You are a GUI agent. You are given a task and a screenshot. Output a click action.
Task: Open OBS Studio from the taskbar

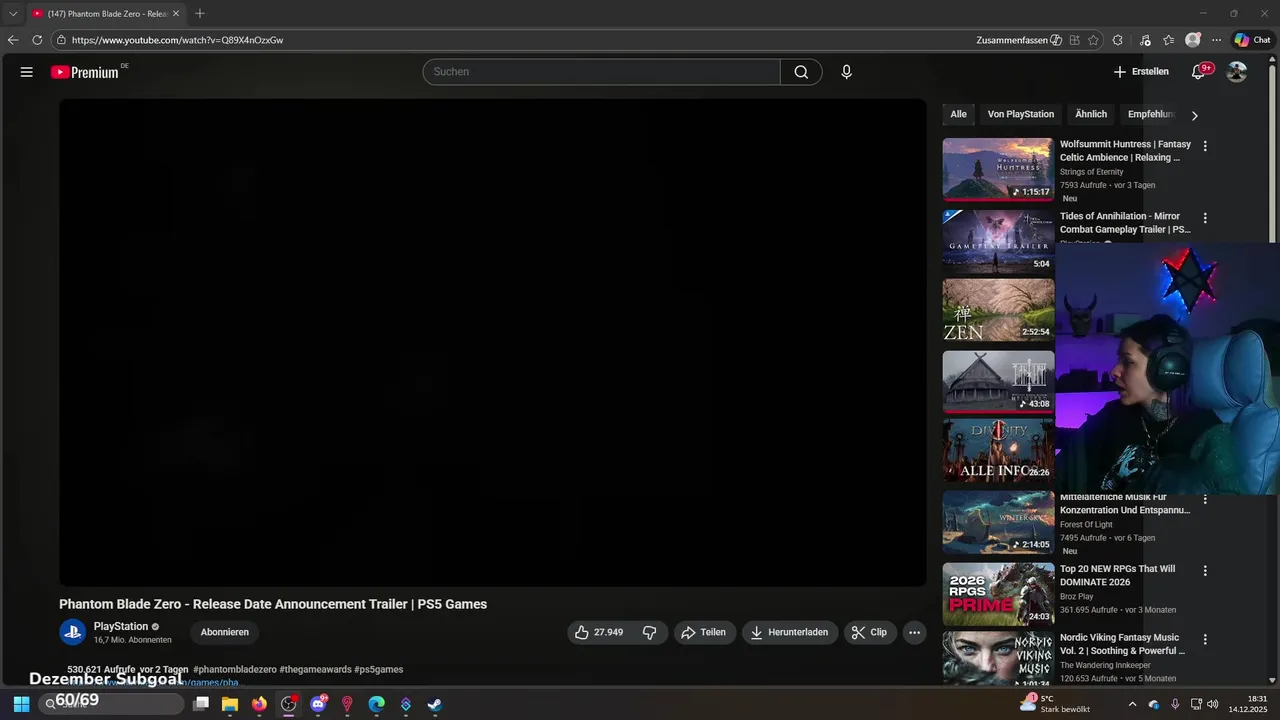click(x=289, y=704)
